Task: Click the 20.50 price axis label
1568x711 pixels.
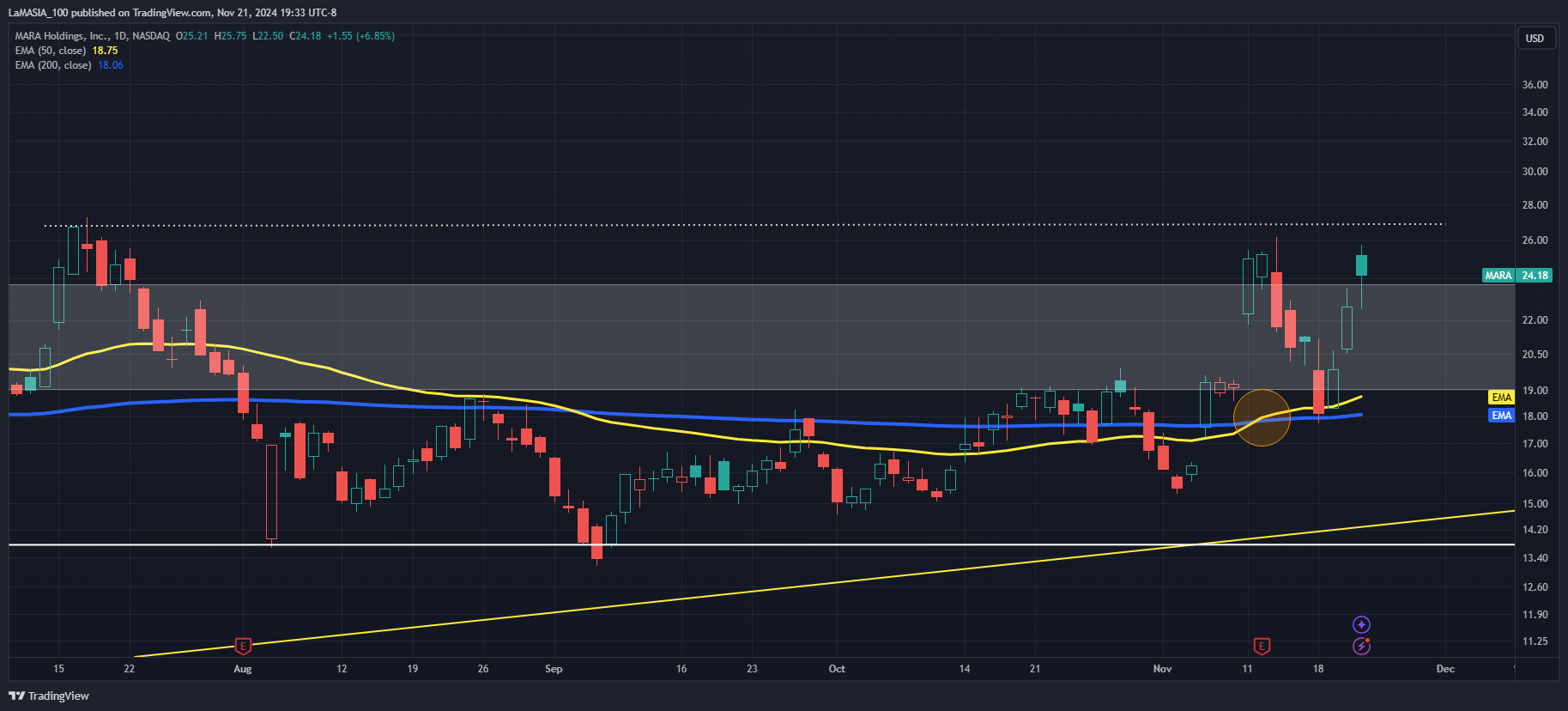Action: (1535, 355)
